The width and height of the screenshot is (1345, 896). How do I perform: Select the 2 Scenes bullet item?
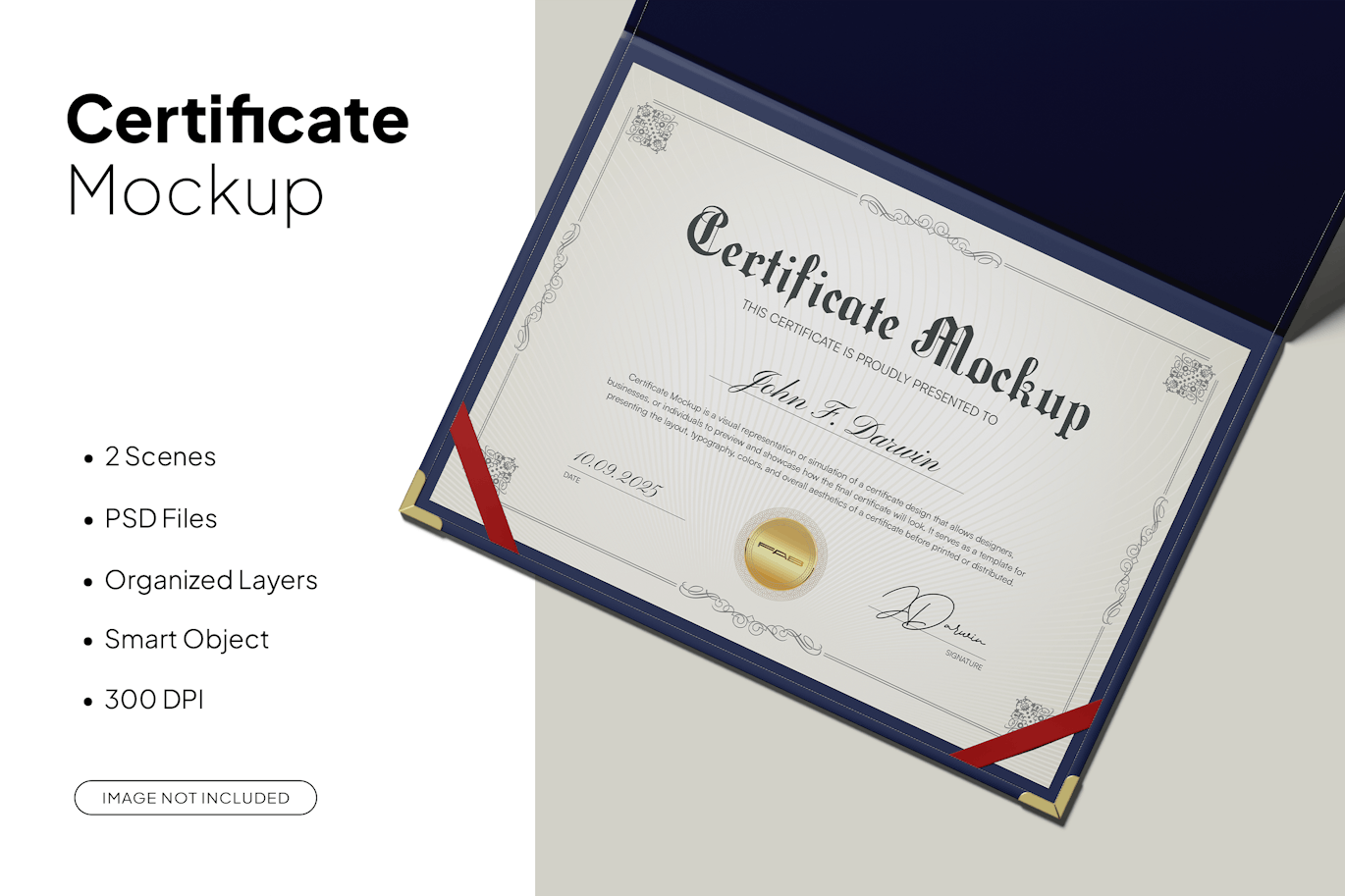(160, 457)
